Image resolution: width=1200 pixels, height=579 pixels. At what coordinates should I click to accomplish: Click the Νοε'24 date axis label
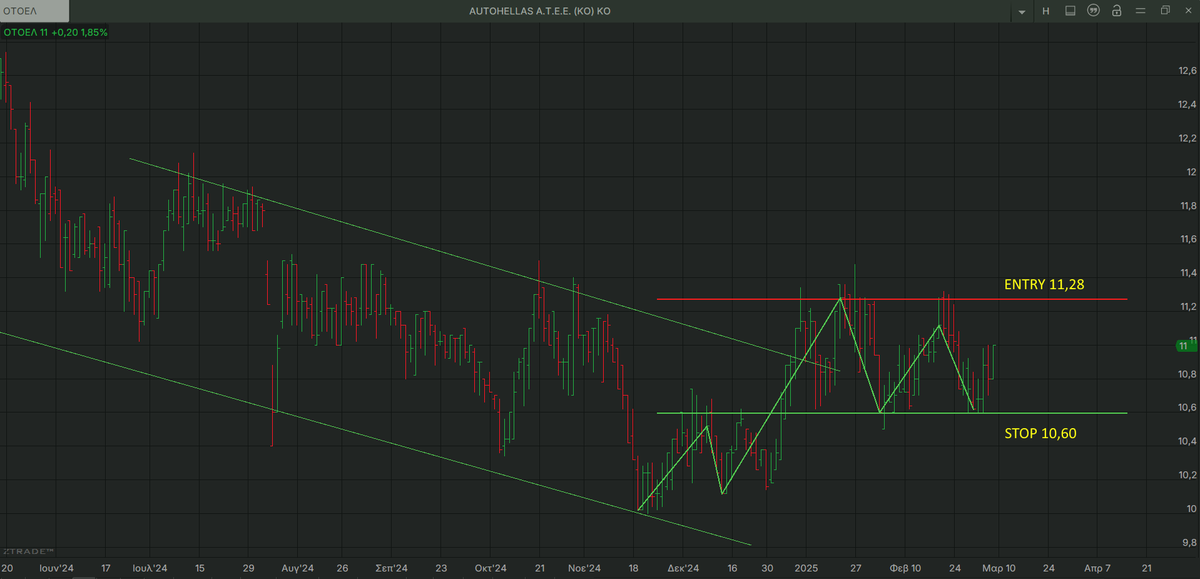coord(585,567)
